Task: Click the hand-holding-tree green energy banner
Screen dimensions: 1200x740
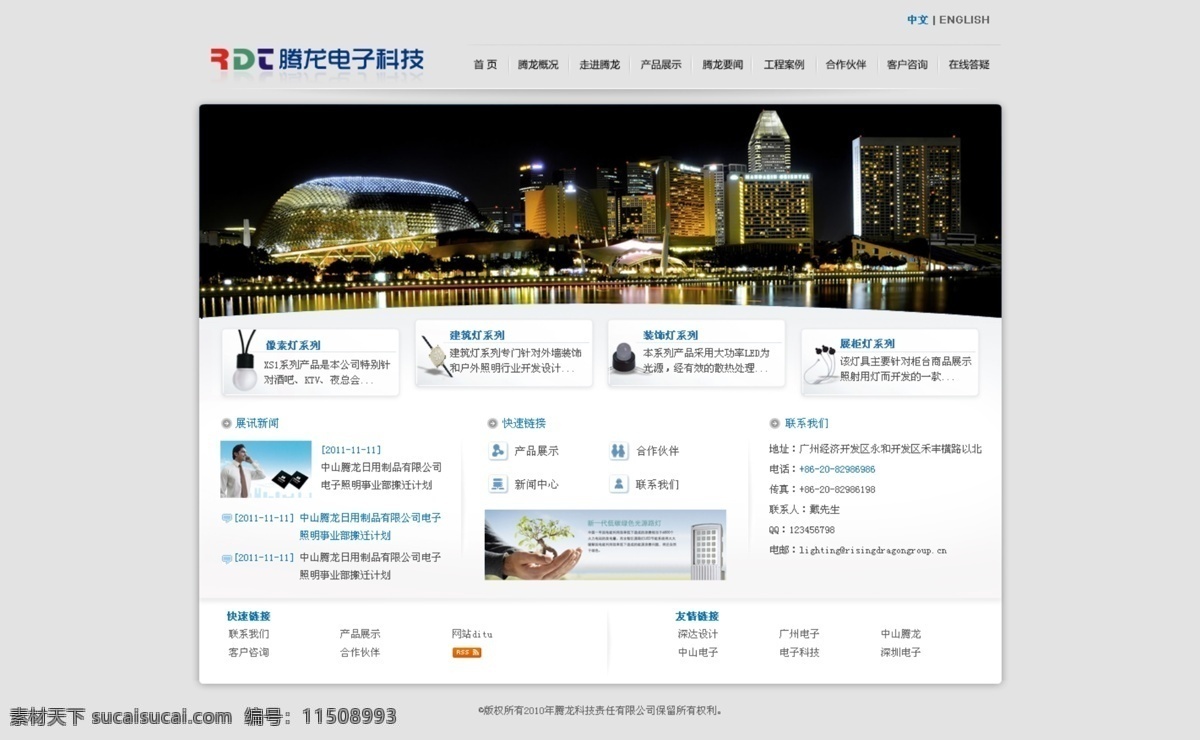Action: point(605,545)
